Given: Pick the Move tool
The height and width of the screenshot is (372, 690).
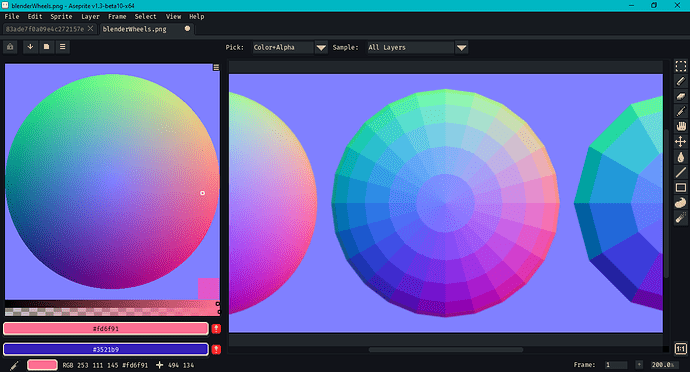Looking at the screenshot, I should coord(680,142).
